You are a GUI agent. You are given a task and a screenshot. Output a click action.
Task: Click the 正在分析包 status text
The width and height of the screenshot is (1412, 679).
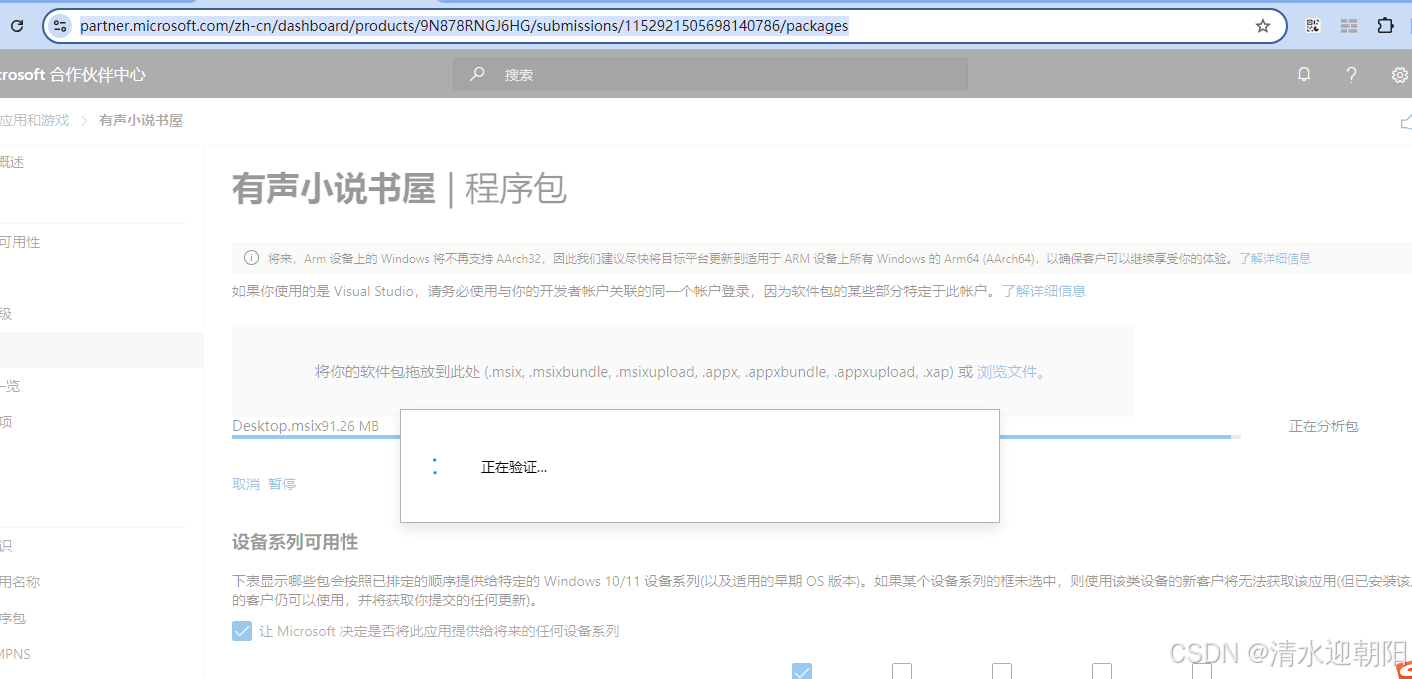coord(1323,426)
